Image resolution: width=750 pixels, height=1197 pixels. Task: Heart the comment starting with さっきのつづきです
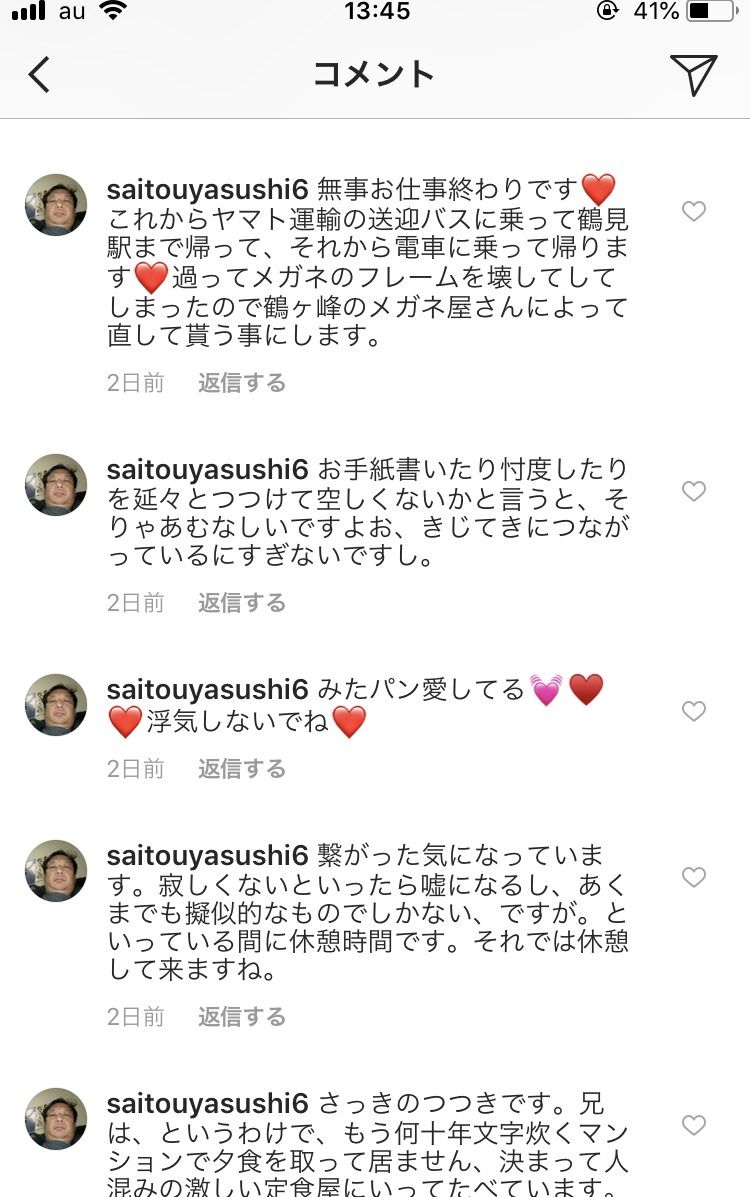pos(693,1125)
